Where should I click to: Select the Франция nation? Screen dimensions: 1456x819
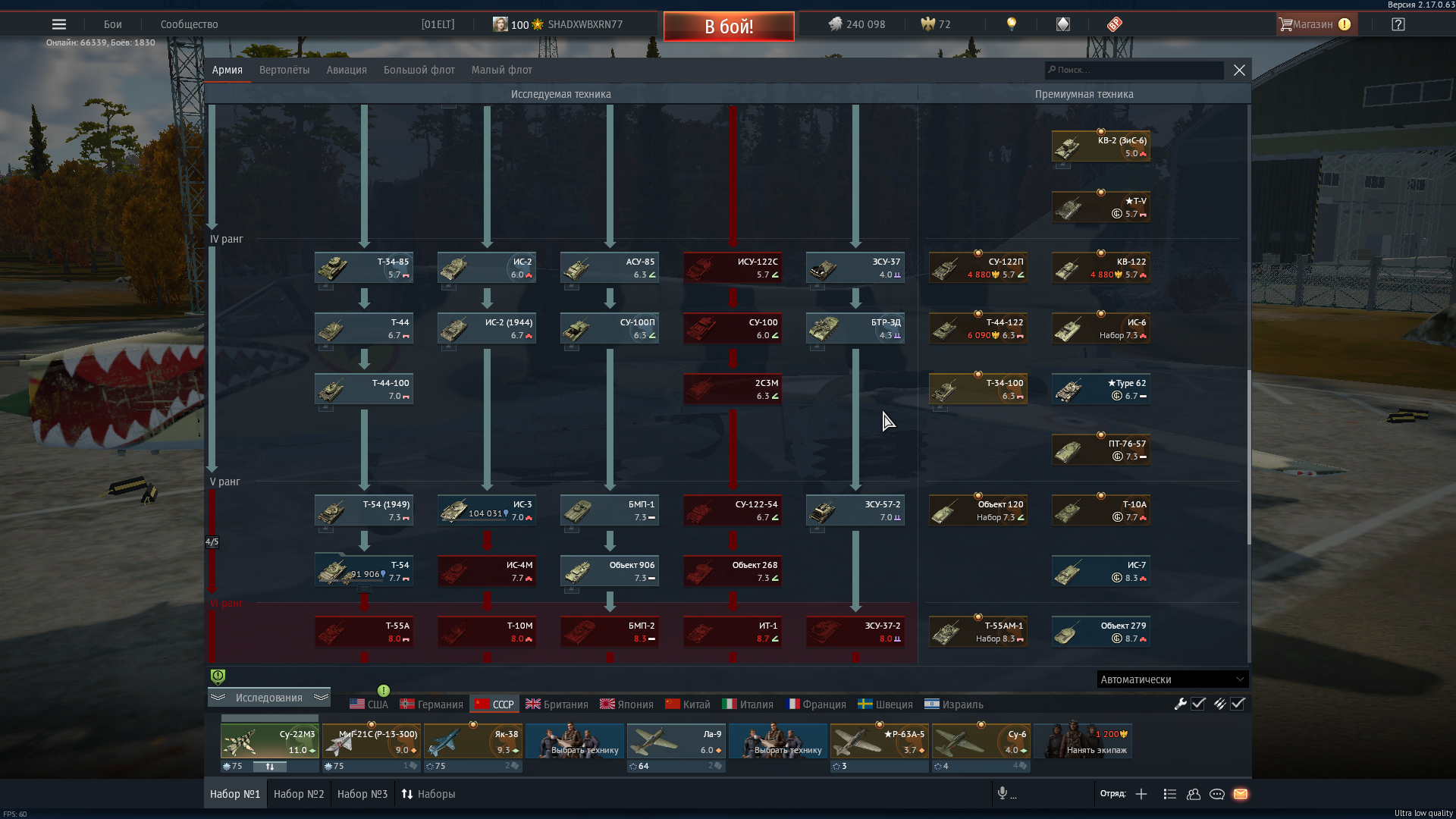(816, 704)
